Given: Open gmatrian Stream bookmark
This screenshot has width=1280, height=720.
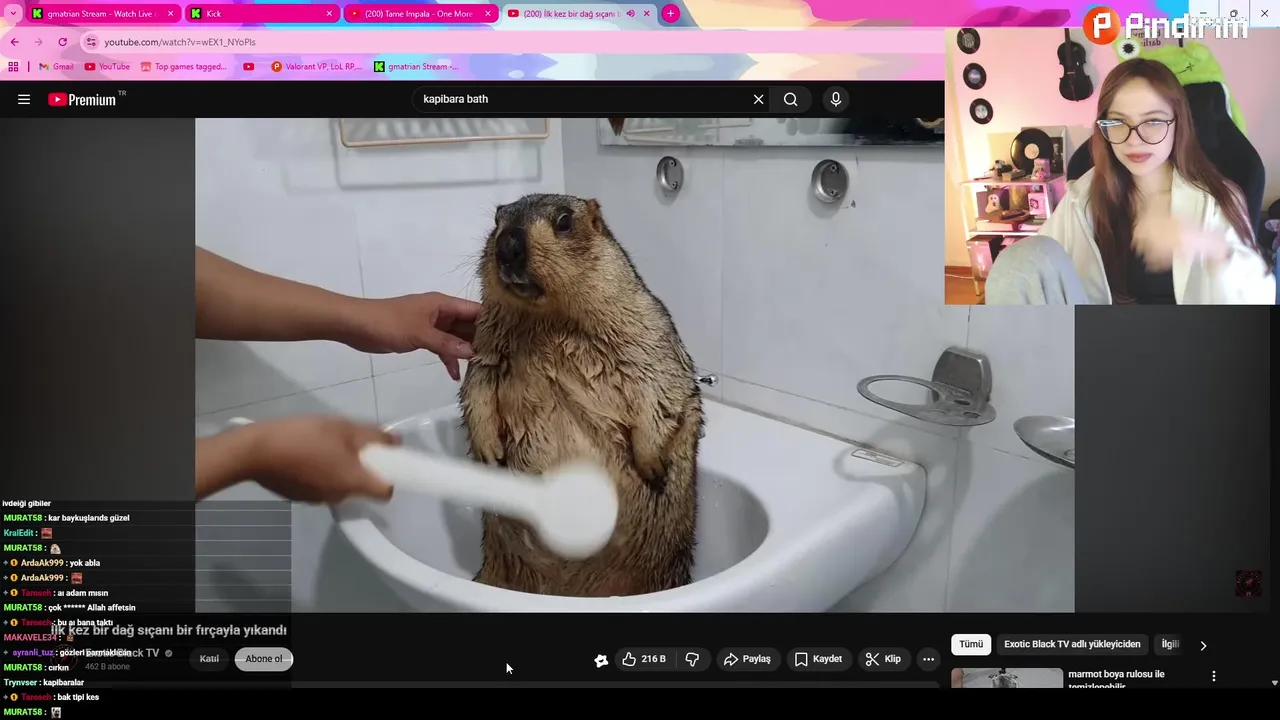Looking at the screenshot, I should [x=416, y=67].
